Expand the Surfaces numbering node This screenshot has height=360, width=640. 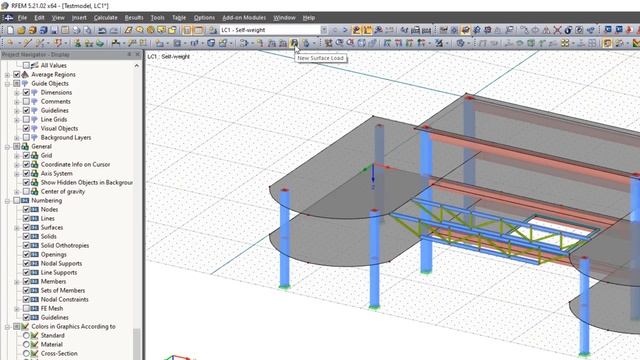coord(17,227)
